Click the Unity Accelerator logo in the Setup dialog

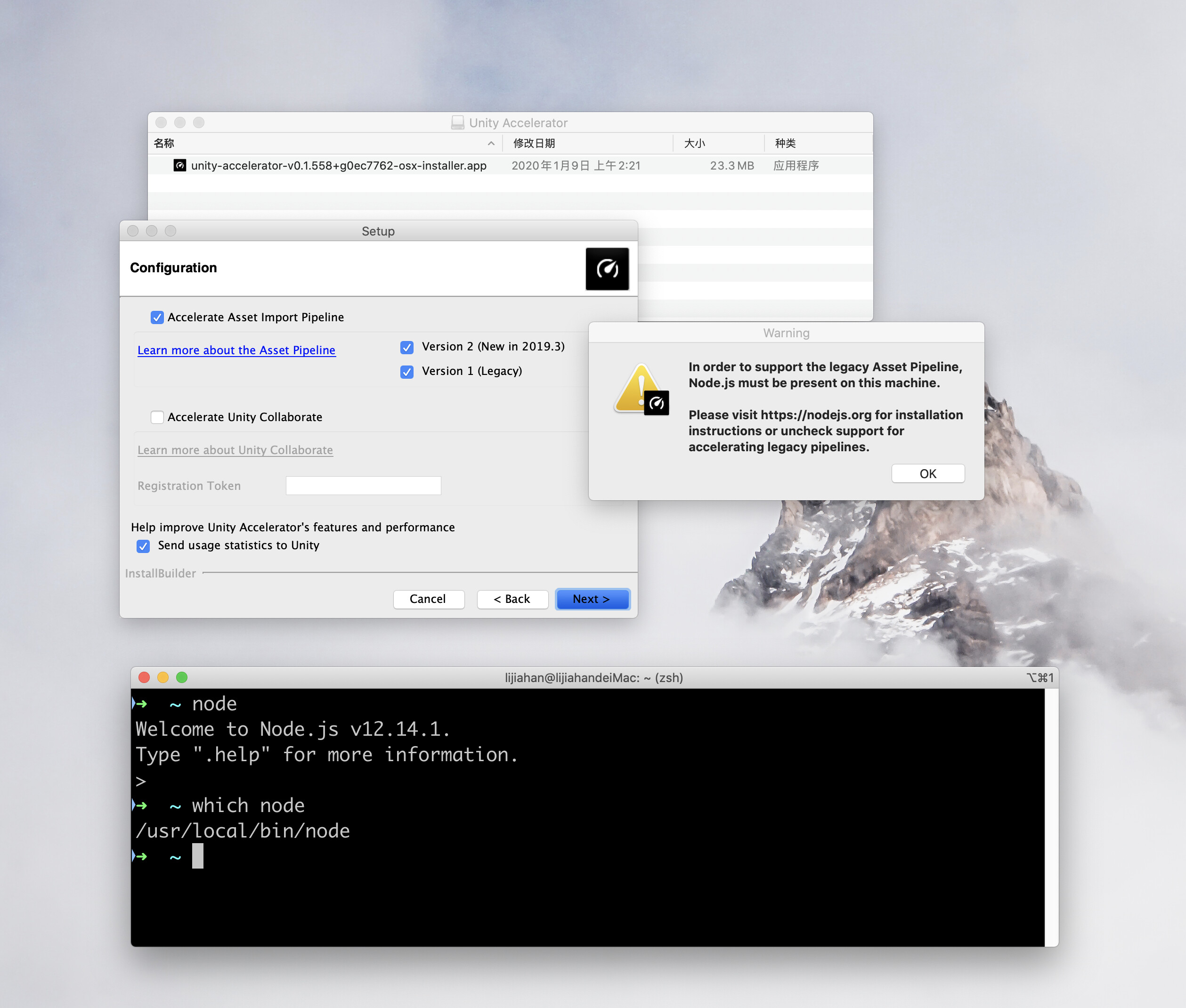(607, 268)
